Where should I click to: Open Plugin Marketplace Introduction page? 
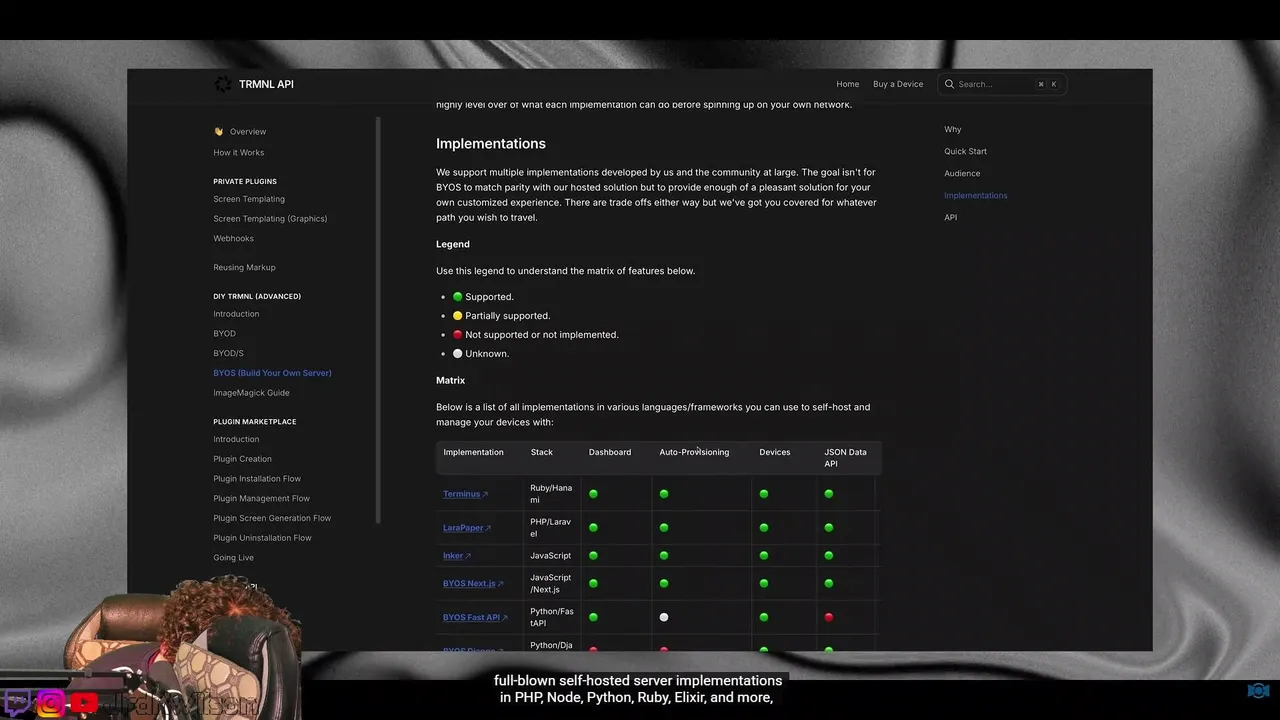point(236,439)
